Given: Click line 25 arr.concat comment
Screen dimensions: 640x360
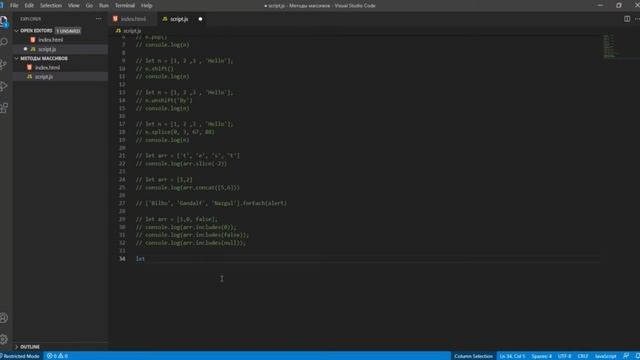Looking at the screenshot, I should tap(188, 188).
